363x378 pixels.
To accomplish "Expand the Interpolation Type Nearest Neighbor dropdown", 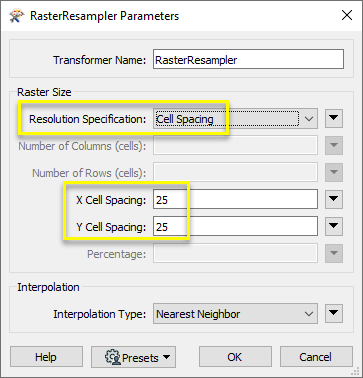I will point(235,314).
